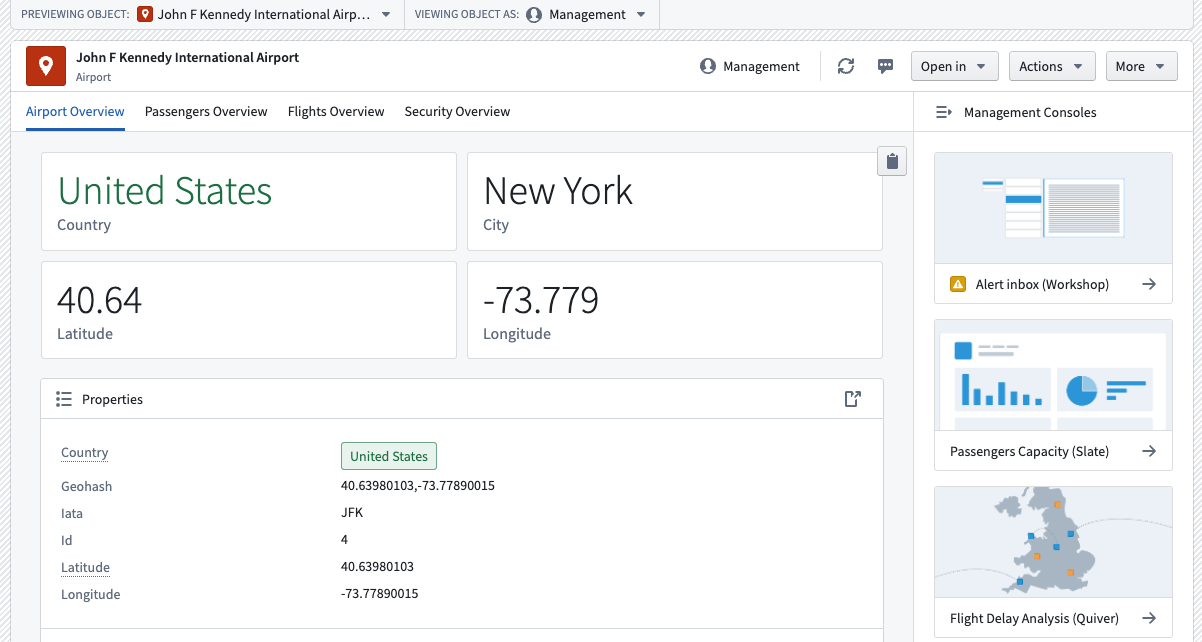Open the More dropdown
1202x642 pixels.
[x=1141, y=66]
